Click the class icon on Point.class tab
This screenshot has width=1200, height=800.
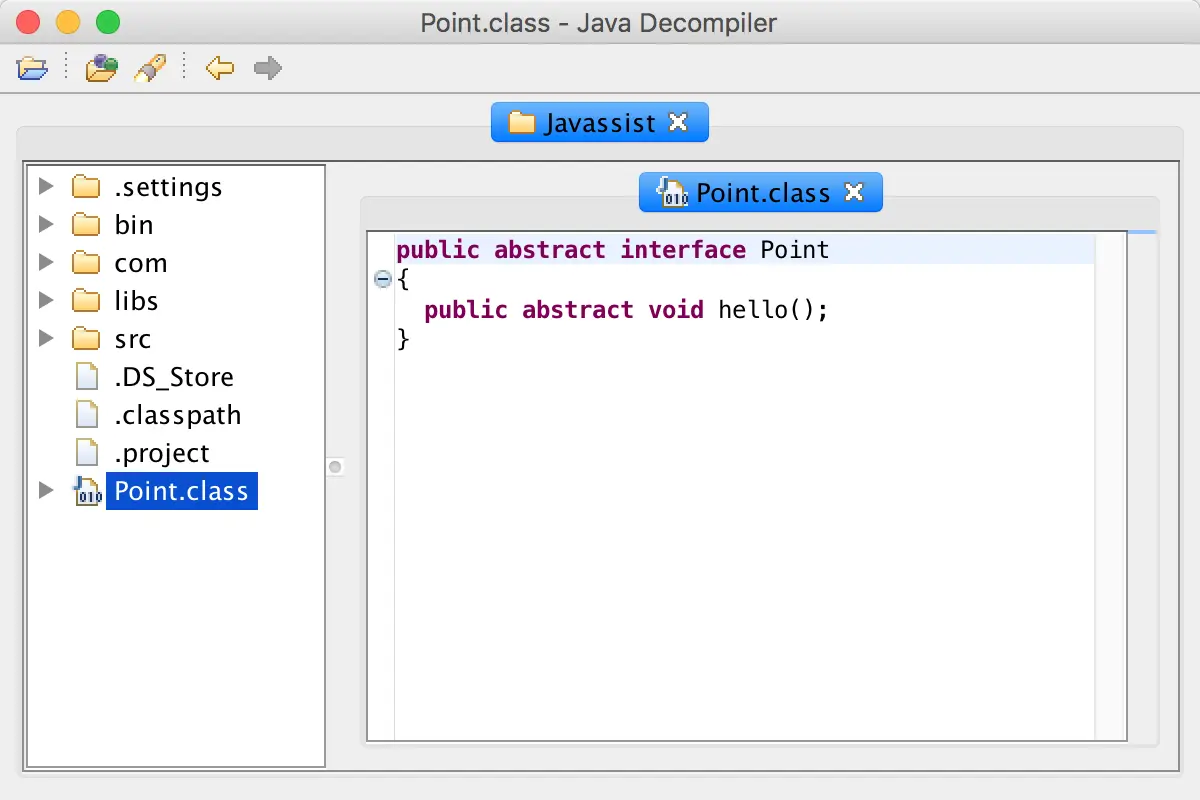[672, 192]
